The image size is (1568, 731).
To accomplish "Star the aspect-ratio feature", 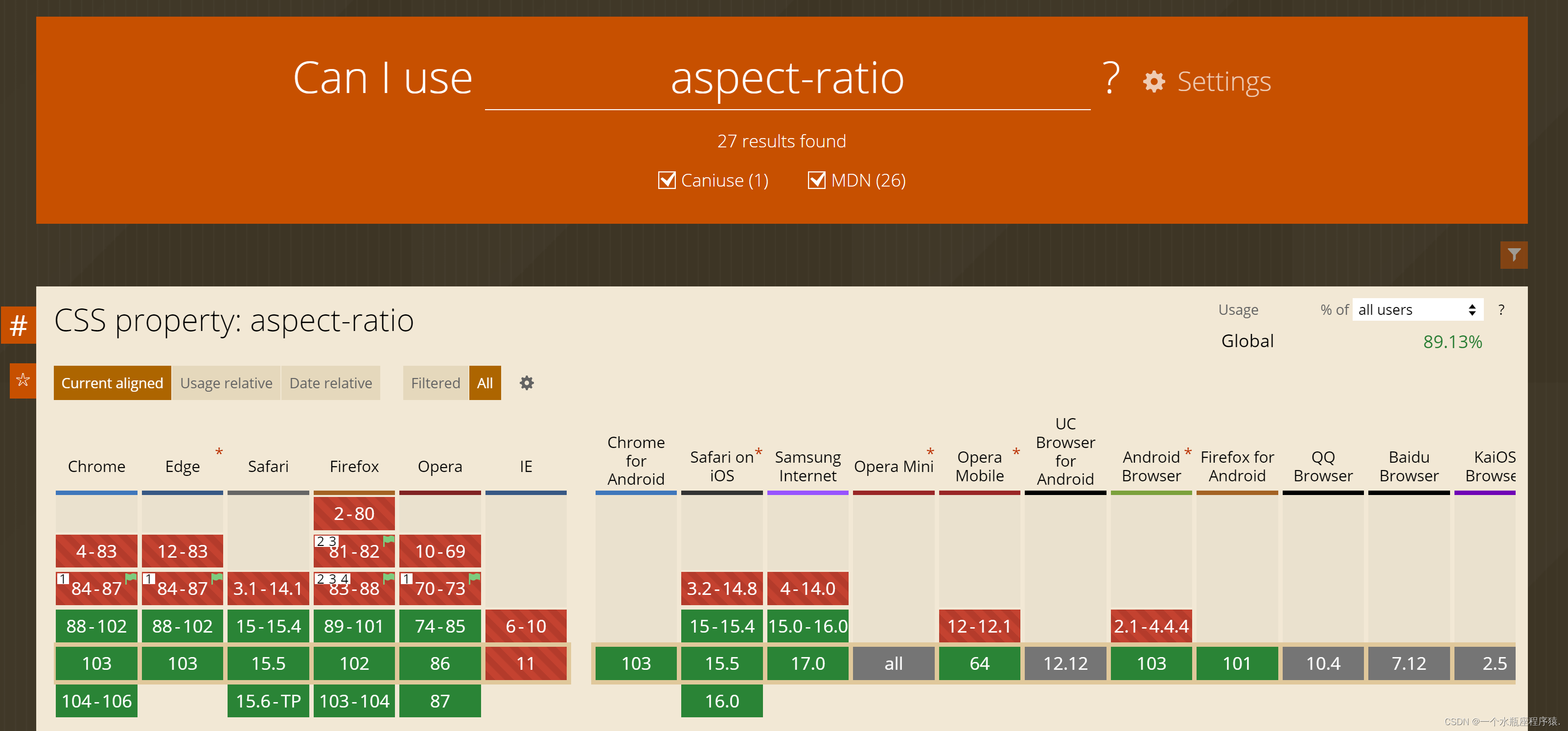I will point(23,381).
